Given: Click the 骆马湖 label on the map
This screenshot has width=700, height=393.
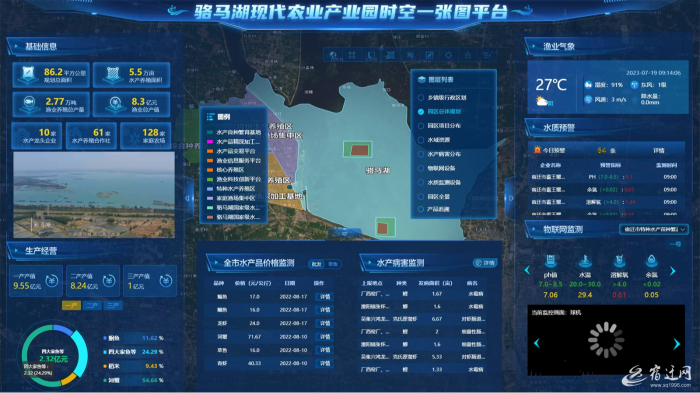Looking at the screenshot, I should (378, 171).
